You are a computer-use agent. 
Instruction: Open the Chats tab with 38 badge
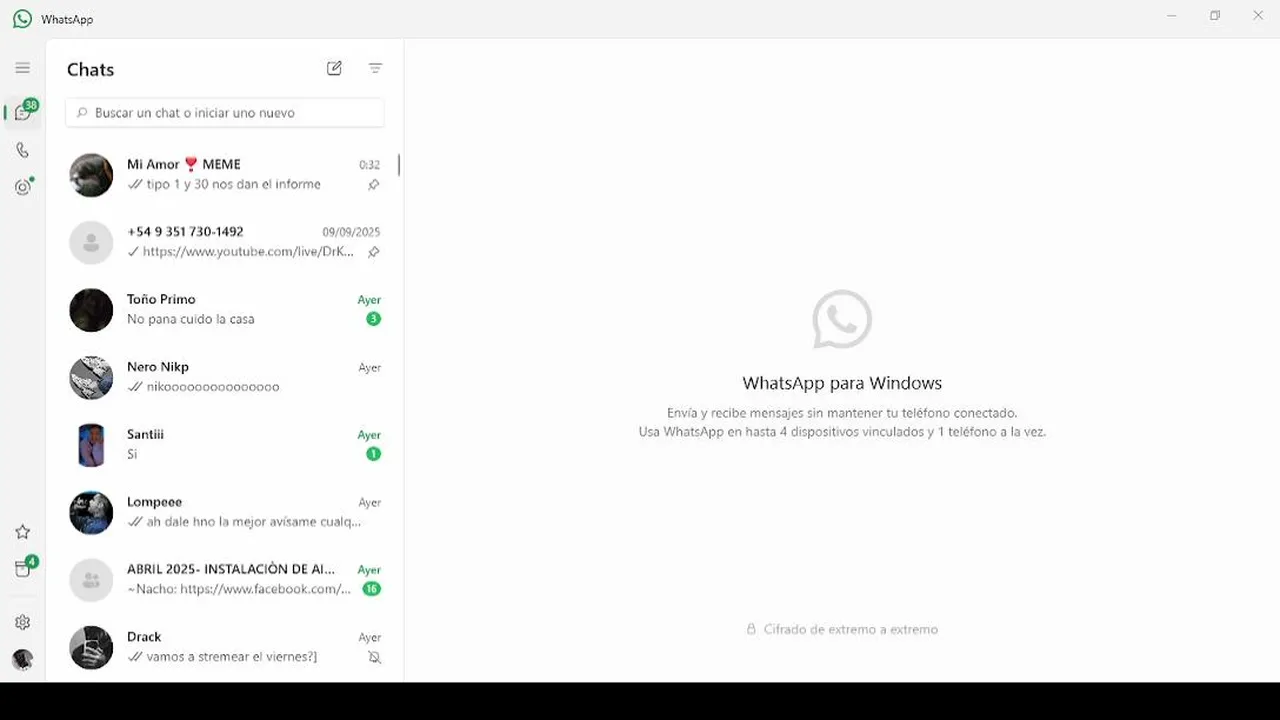[23, 112]
